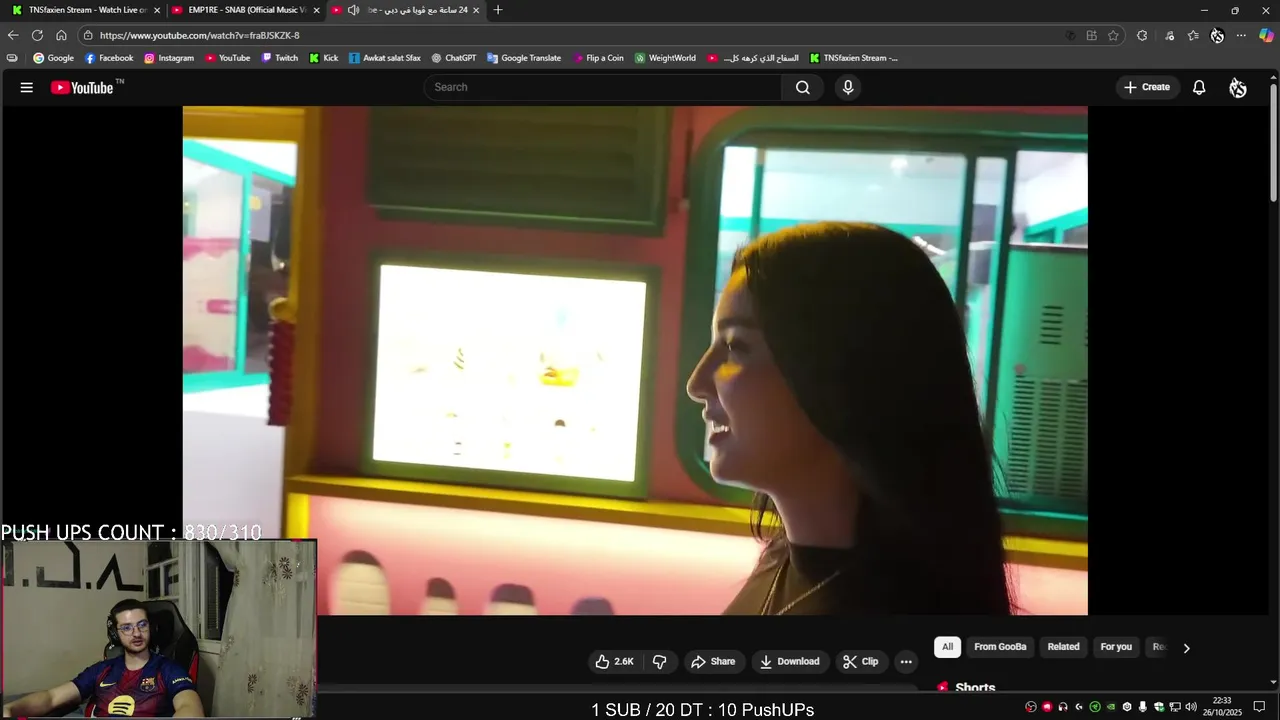The image size is (1280, 720).
Task: Open the OBS tray icon
Action: click(x=1031, y=707)
